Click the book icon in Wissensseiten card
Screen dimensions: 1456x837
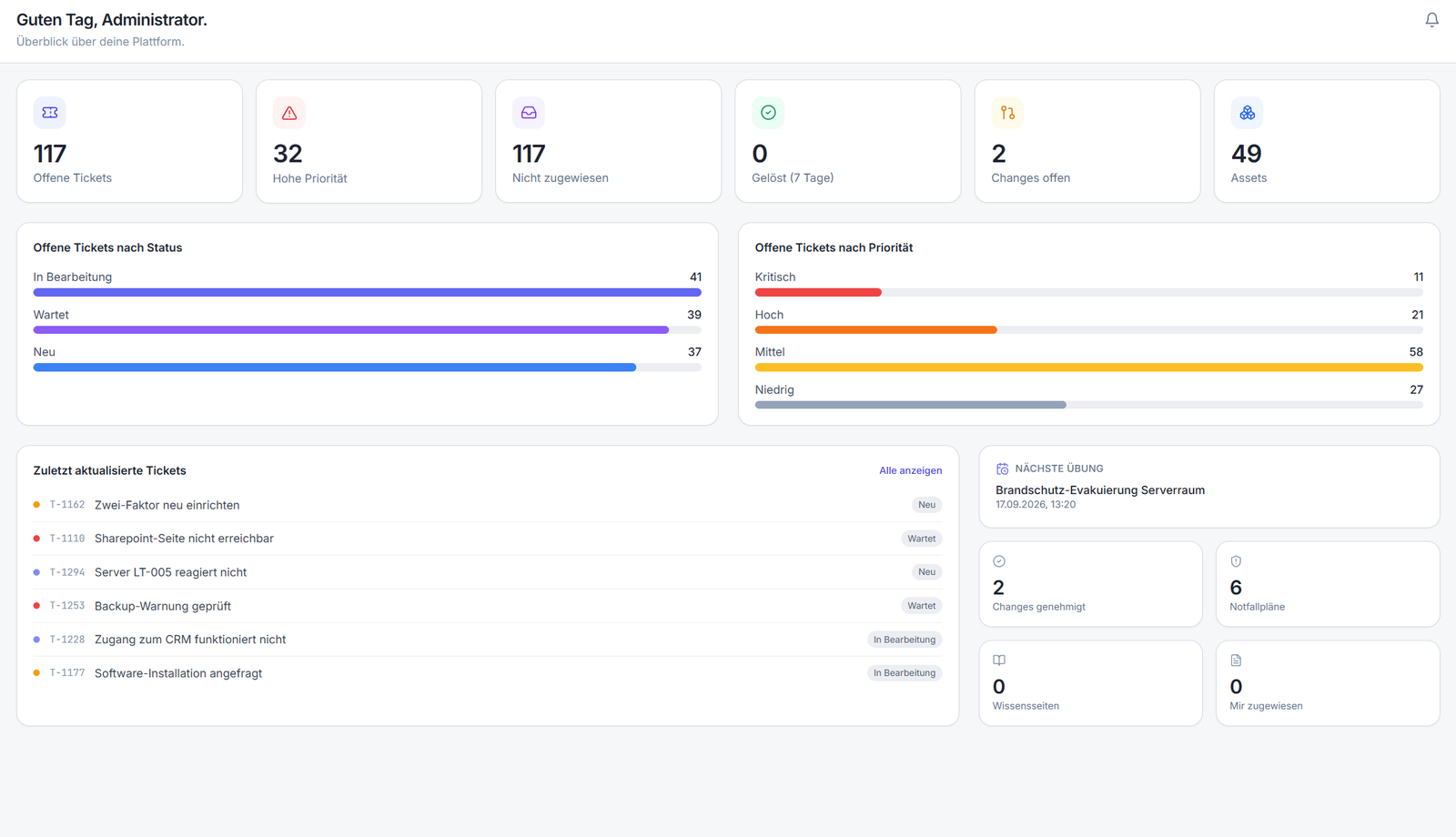point(999,661)
